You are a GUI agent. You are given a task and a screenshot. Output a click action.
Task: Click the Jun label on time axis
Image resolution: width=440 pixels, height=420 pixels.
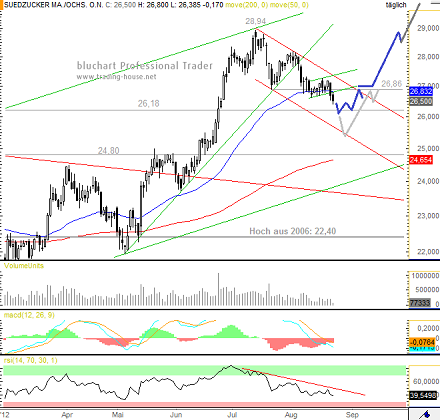[x=176, y=415]
